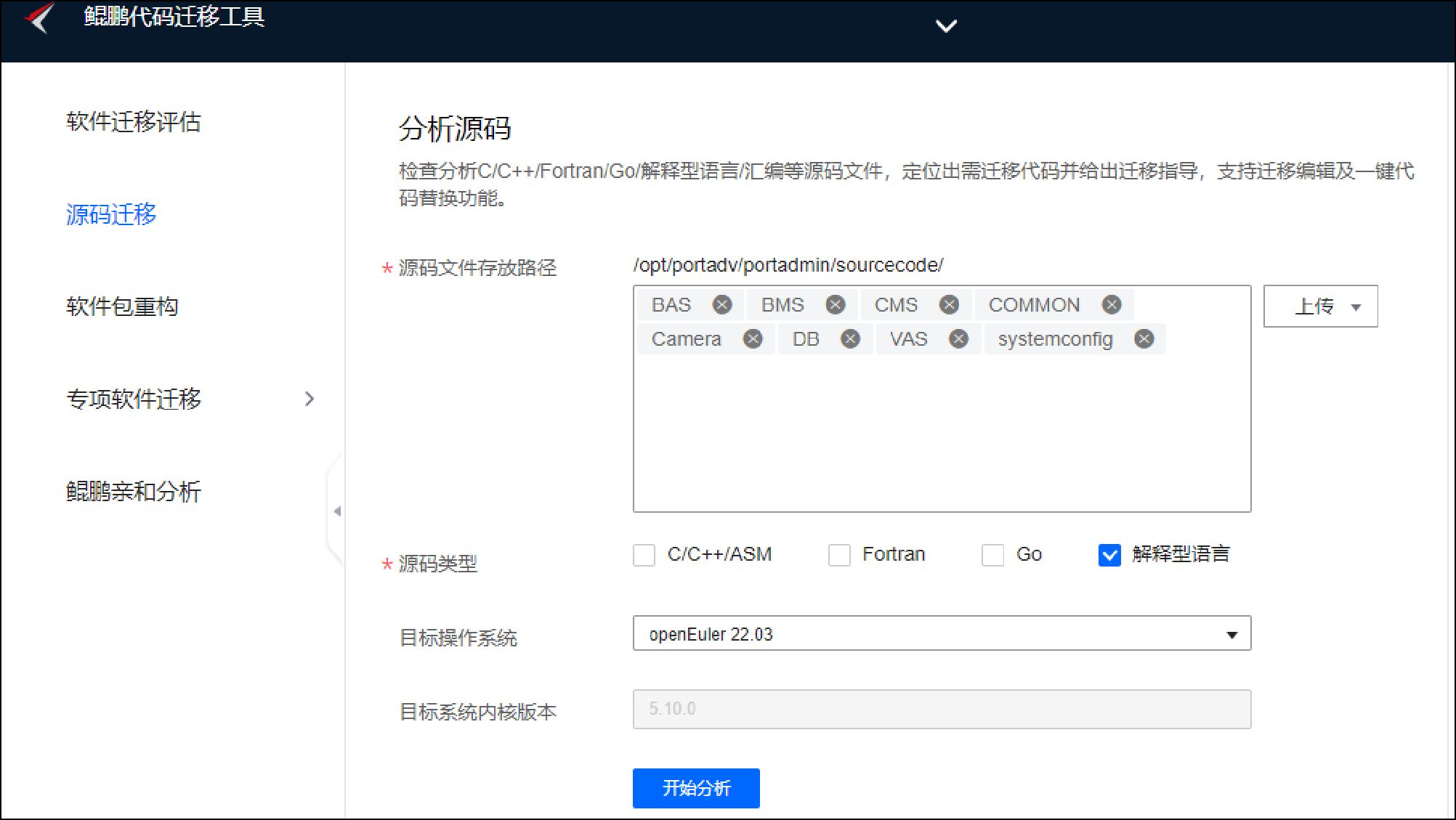Remove the Camera folder tag

coord(753,339)
